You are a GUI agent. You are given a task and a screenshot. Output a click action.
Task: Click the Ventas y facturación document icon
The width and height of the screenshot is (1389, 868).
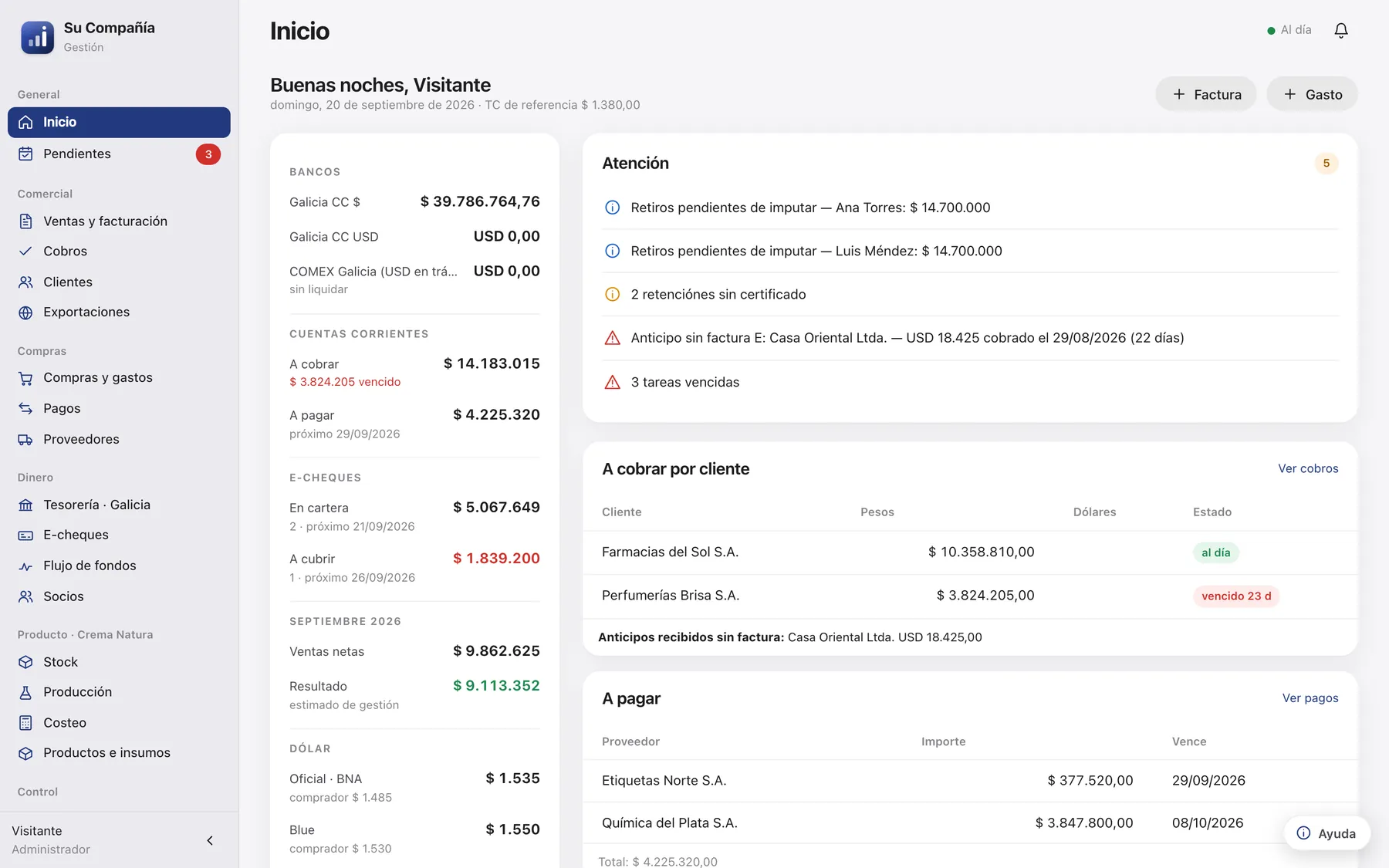coord(25,221)
